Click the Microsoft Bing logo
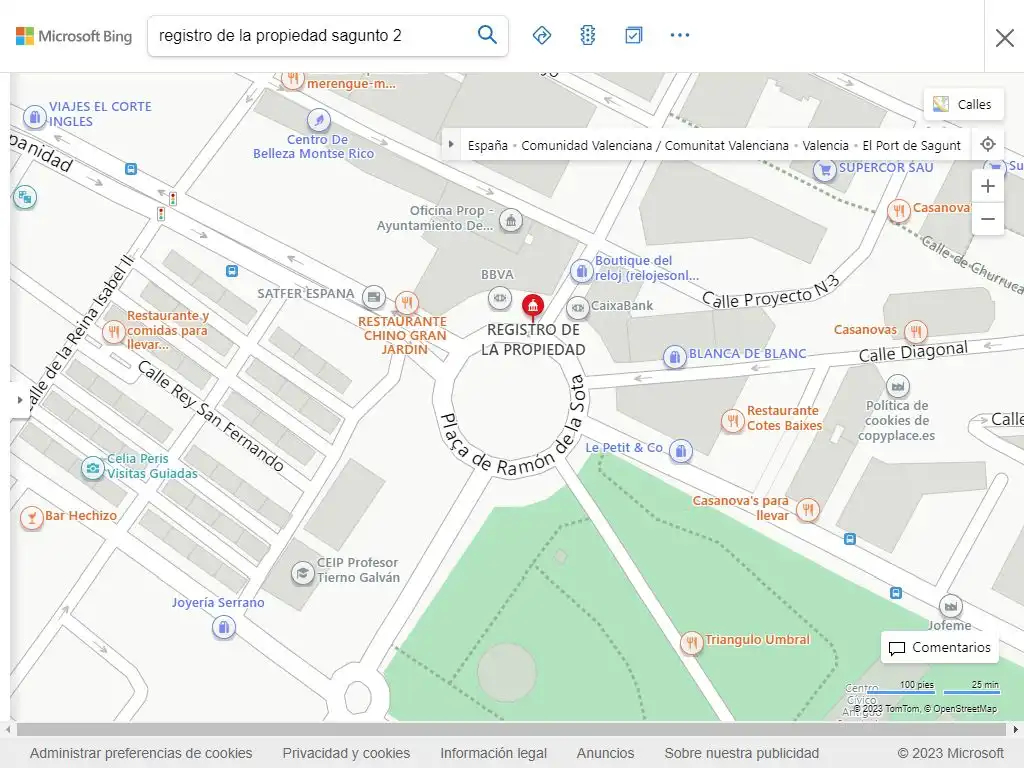Viewport: 1024px width, 768px height. 74,36
